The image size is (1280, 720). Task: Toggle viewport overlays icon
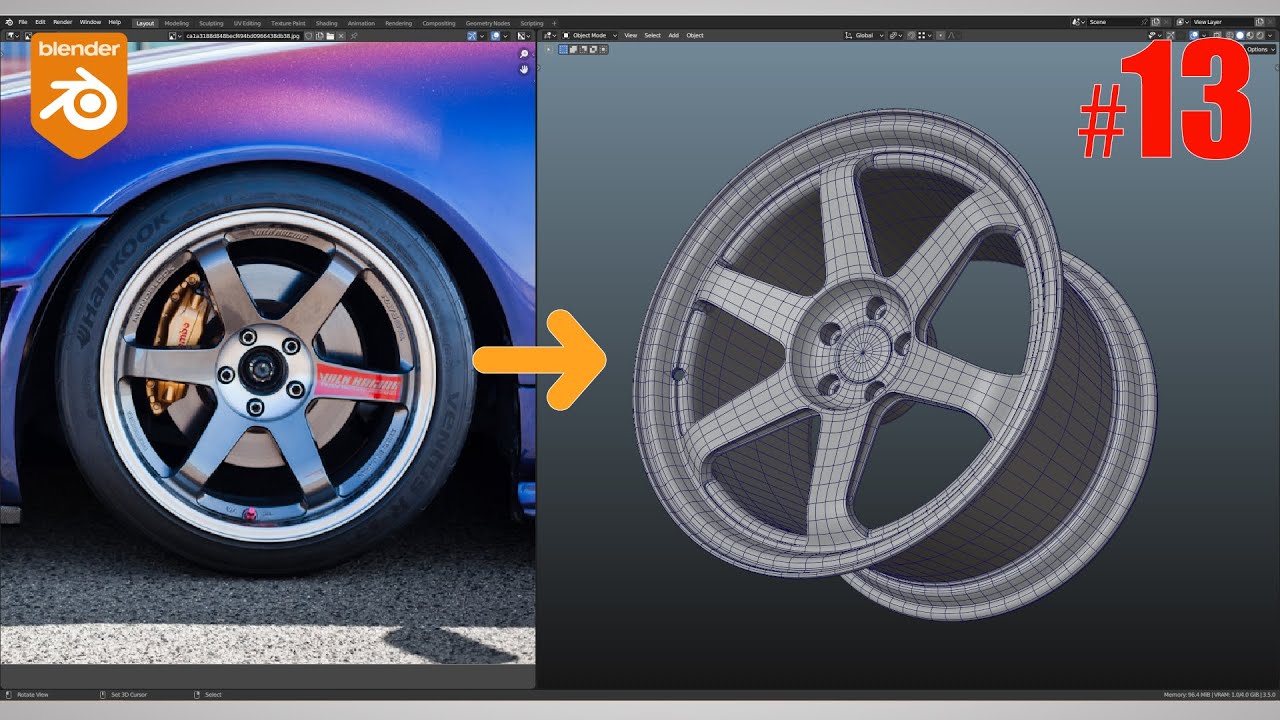1194,35
